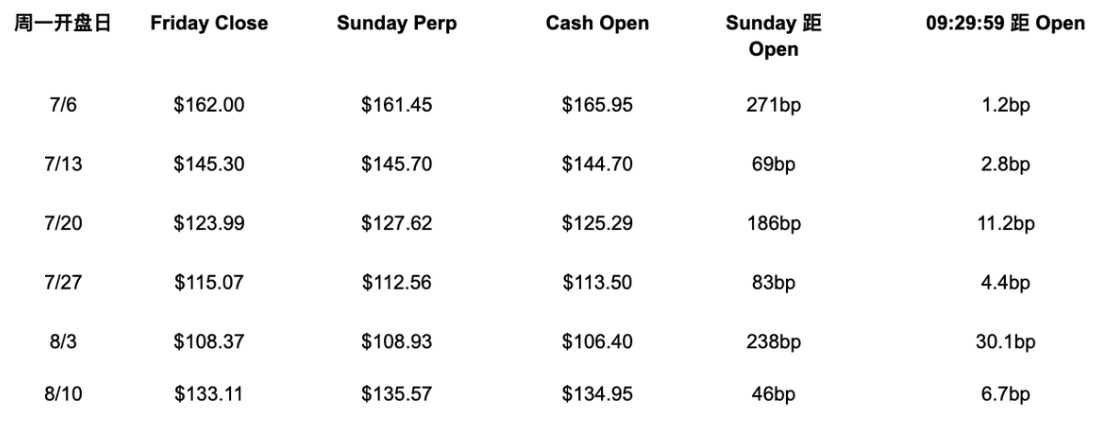Select the $112.56 Sunday Perp cell
This screenshot has height=424, width=1114.
click(x=396, y=283)
